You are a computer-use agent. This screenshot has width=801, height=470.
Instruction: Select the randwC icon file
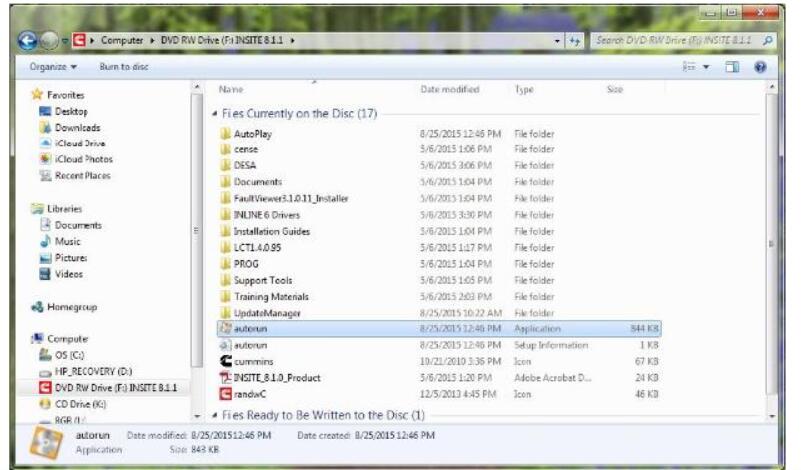pyautogui.click(x=225, y=394)
